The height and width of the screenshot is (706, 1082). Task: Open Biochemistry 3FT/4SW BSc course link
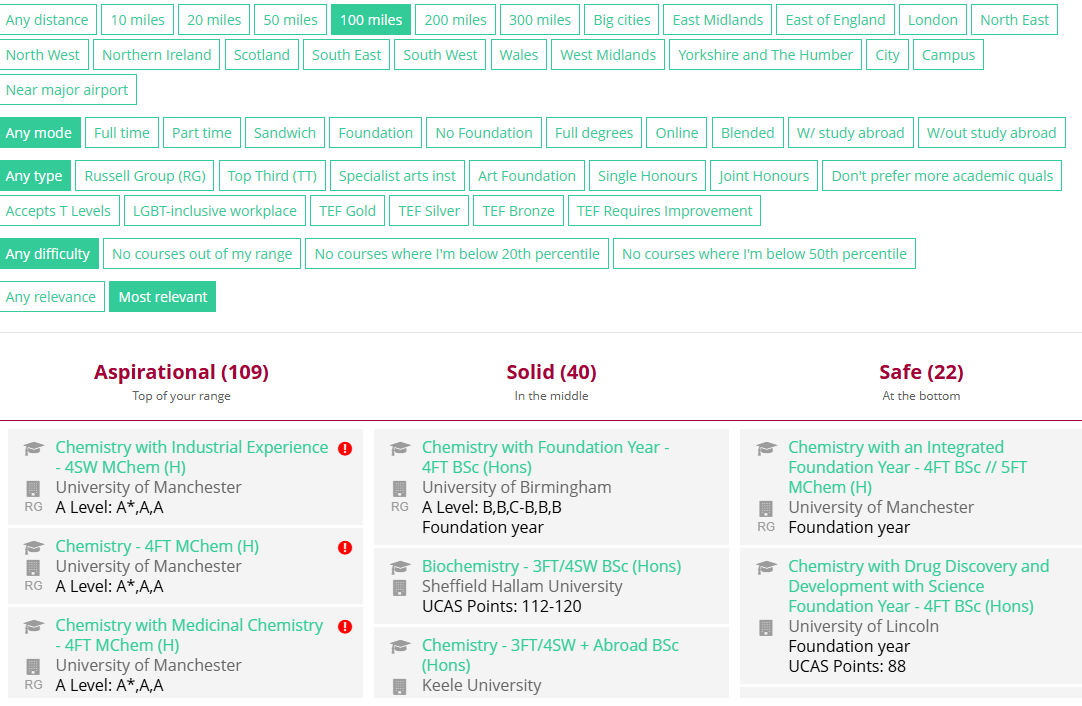coord(551,566)
